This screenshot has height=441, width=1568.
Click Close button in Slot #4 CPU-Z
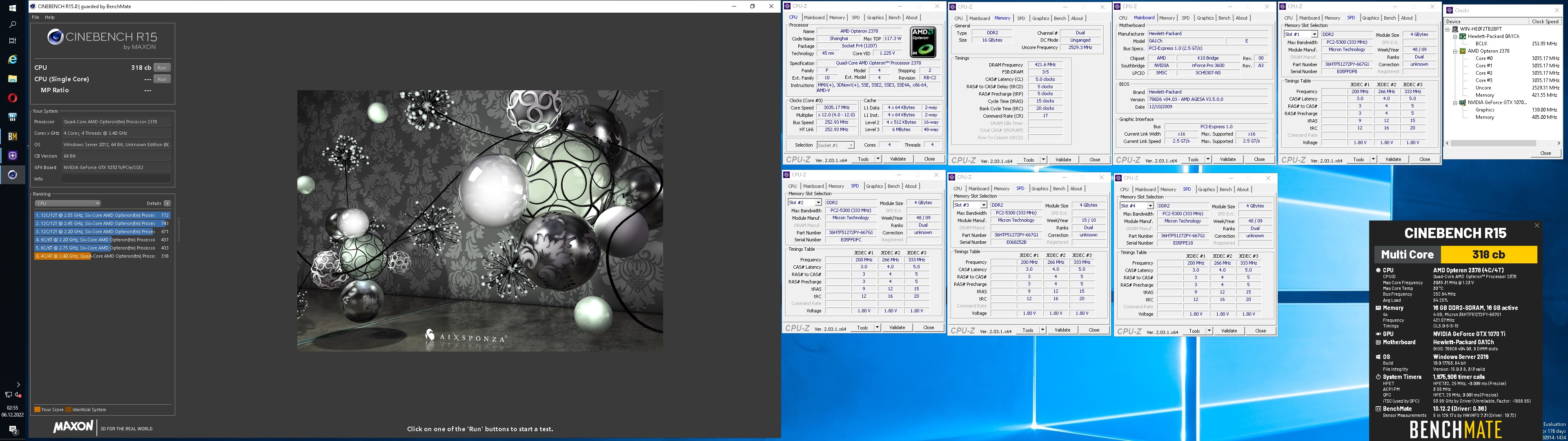click(x=1260, y=331)
